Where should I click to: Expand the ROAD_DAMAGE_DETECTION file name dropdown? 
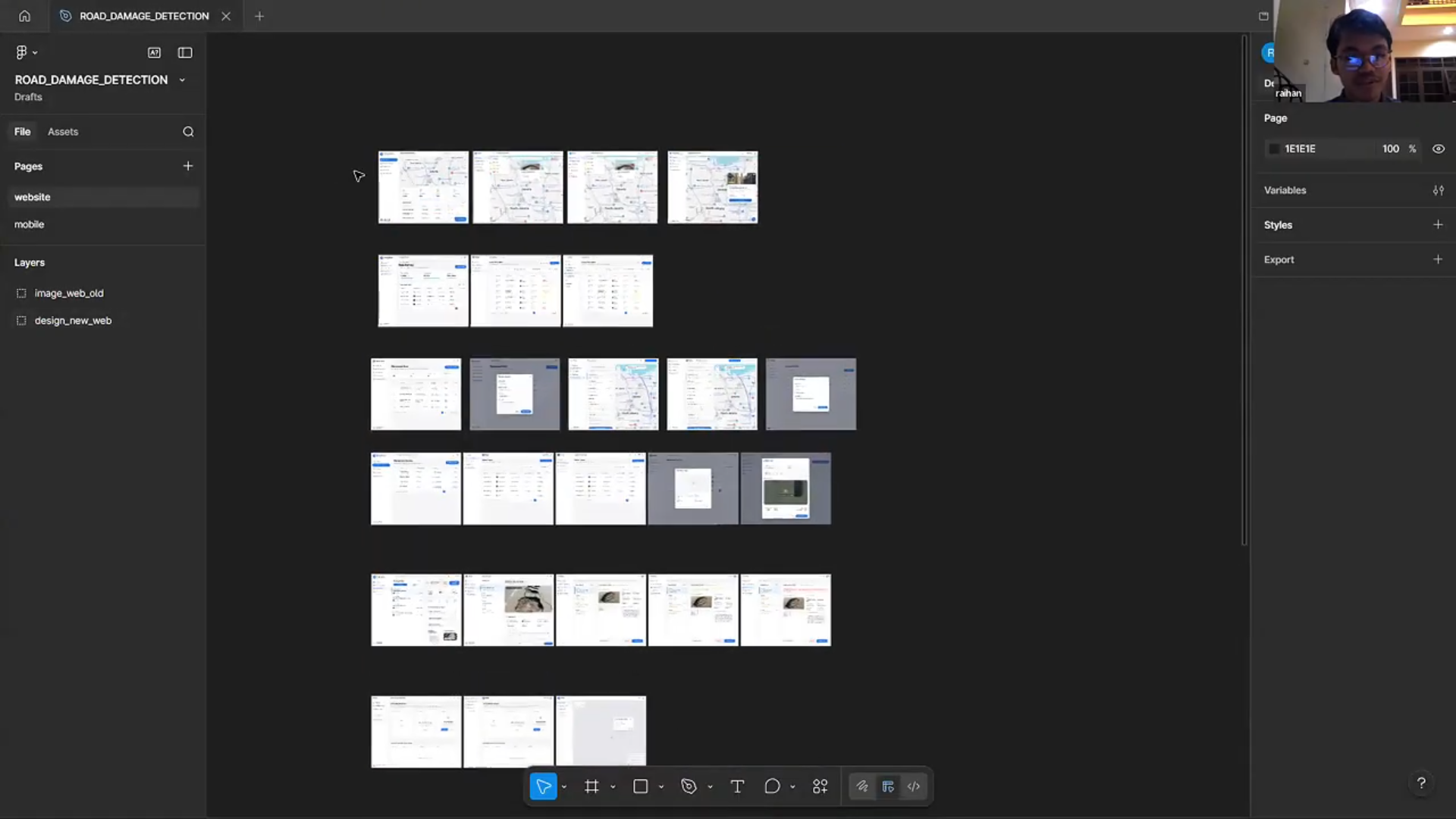click(182, 80)
